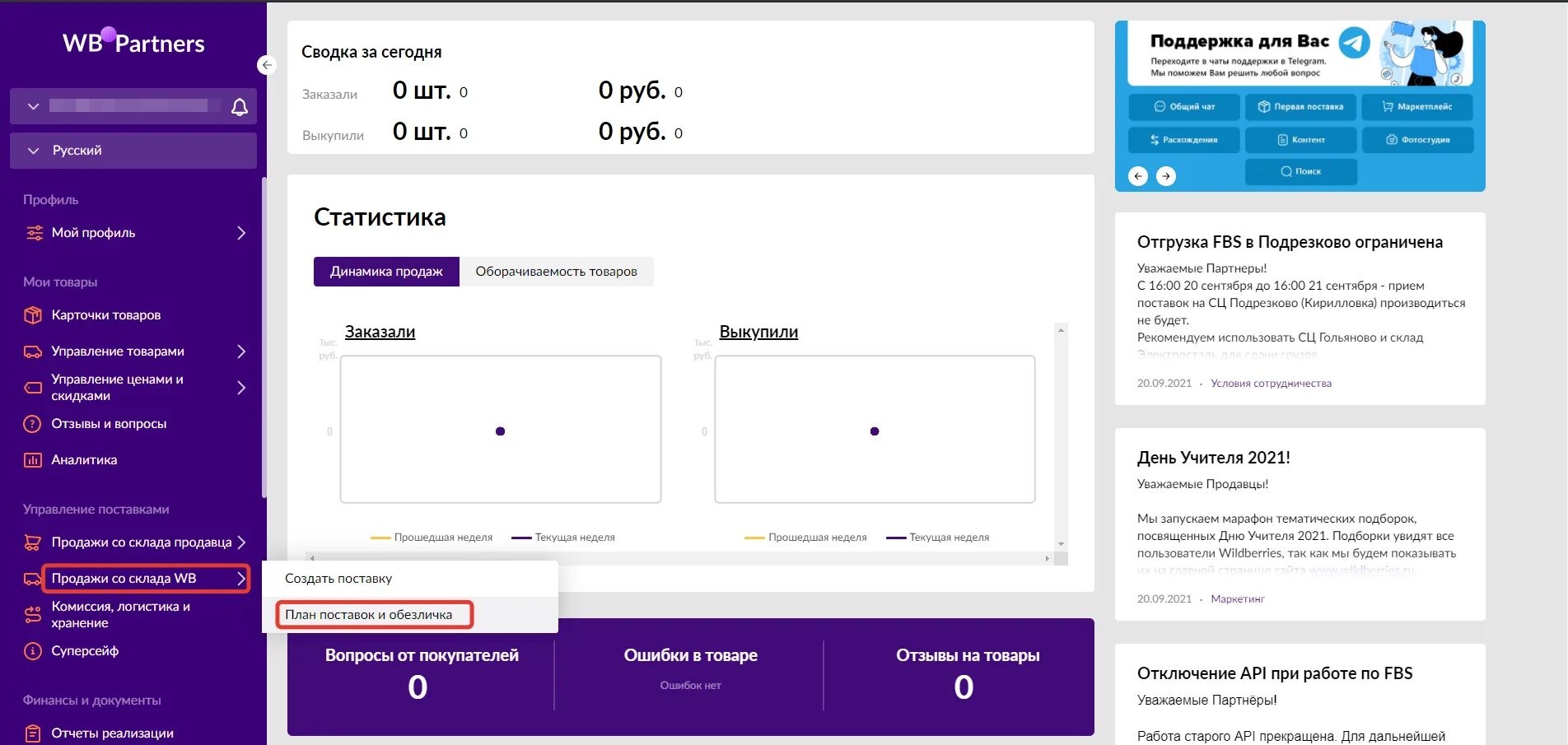Switch to Оборачиваемость товаров tab

556,272
